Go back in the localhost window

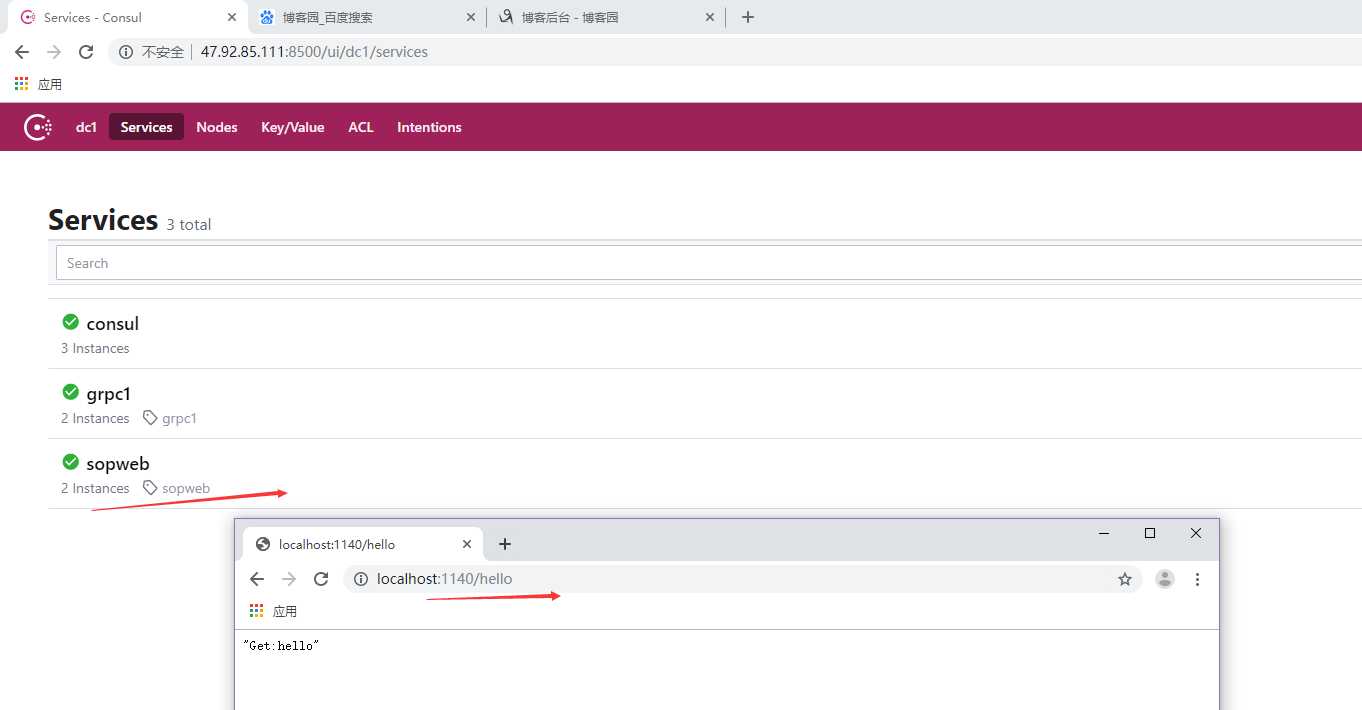pyautogui.click(x=257, y=579)
